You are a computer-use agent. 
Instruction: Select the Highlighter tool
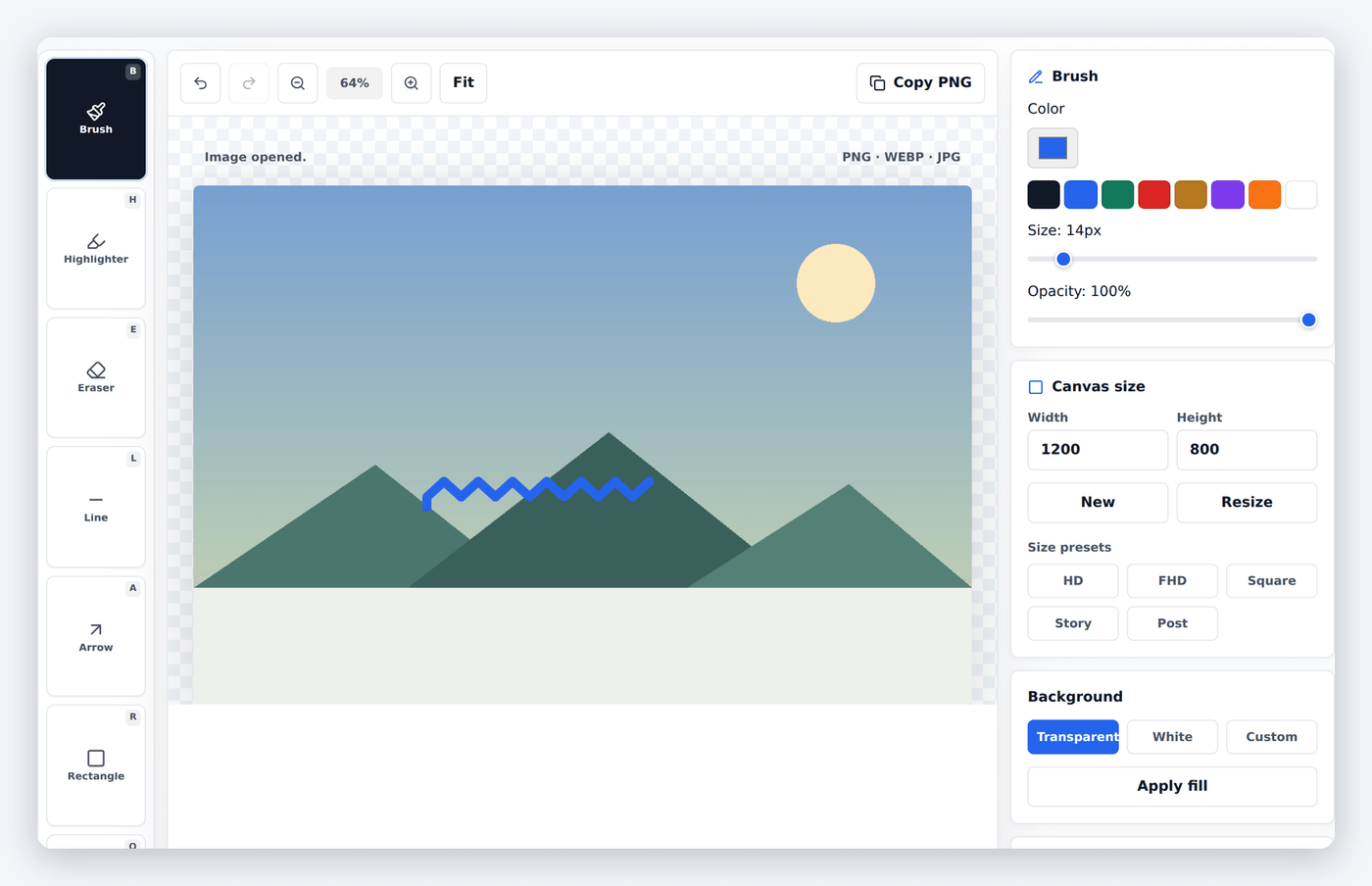(x=96, y=248)
